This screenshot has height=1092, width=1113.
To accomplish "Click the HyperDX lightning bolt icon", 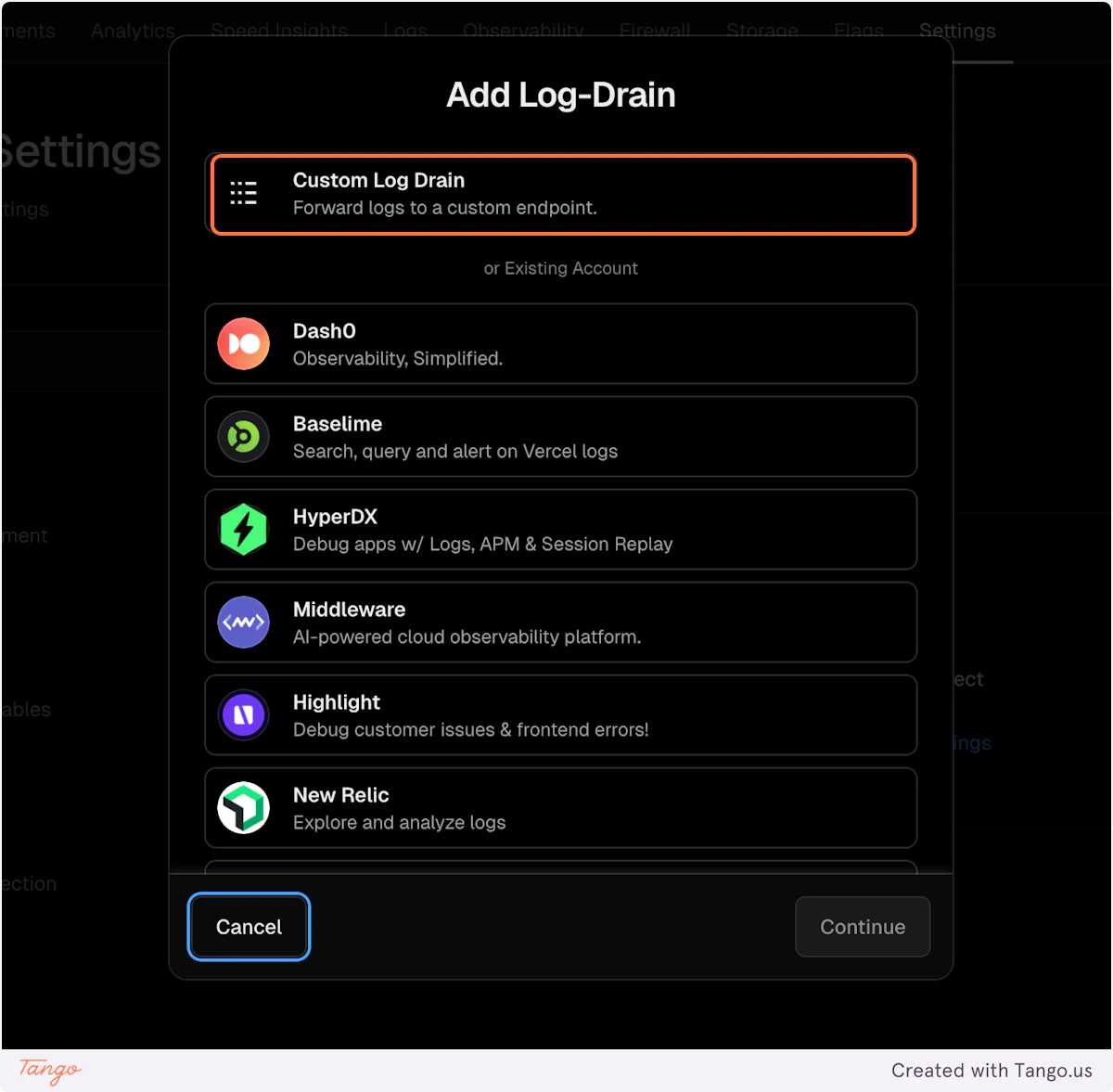I will [x=243, y=529].
